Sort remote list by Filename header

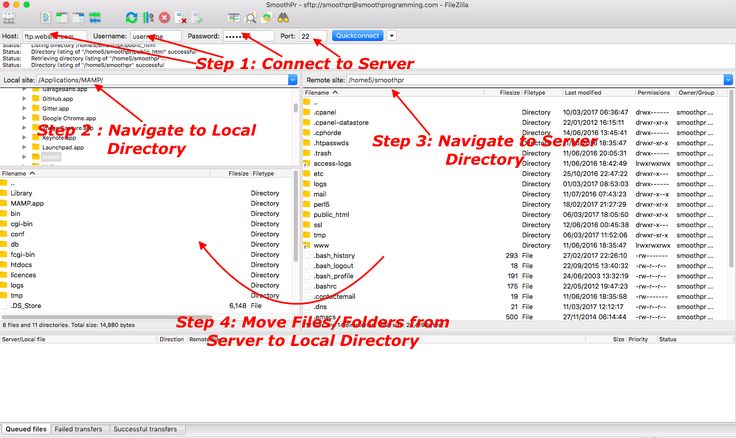[392, 92]
